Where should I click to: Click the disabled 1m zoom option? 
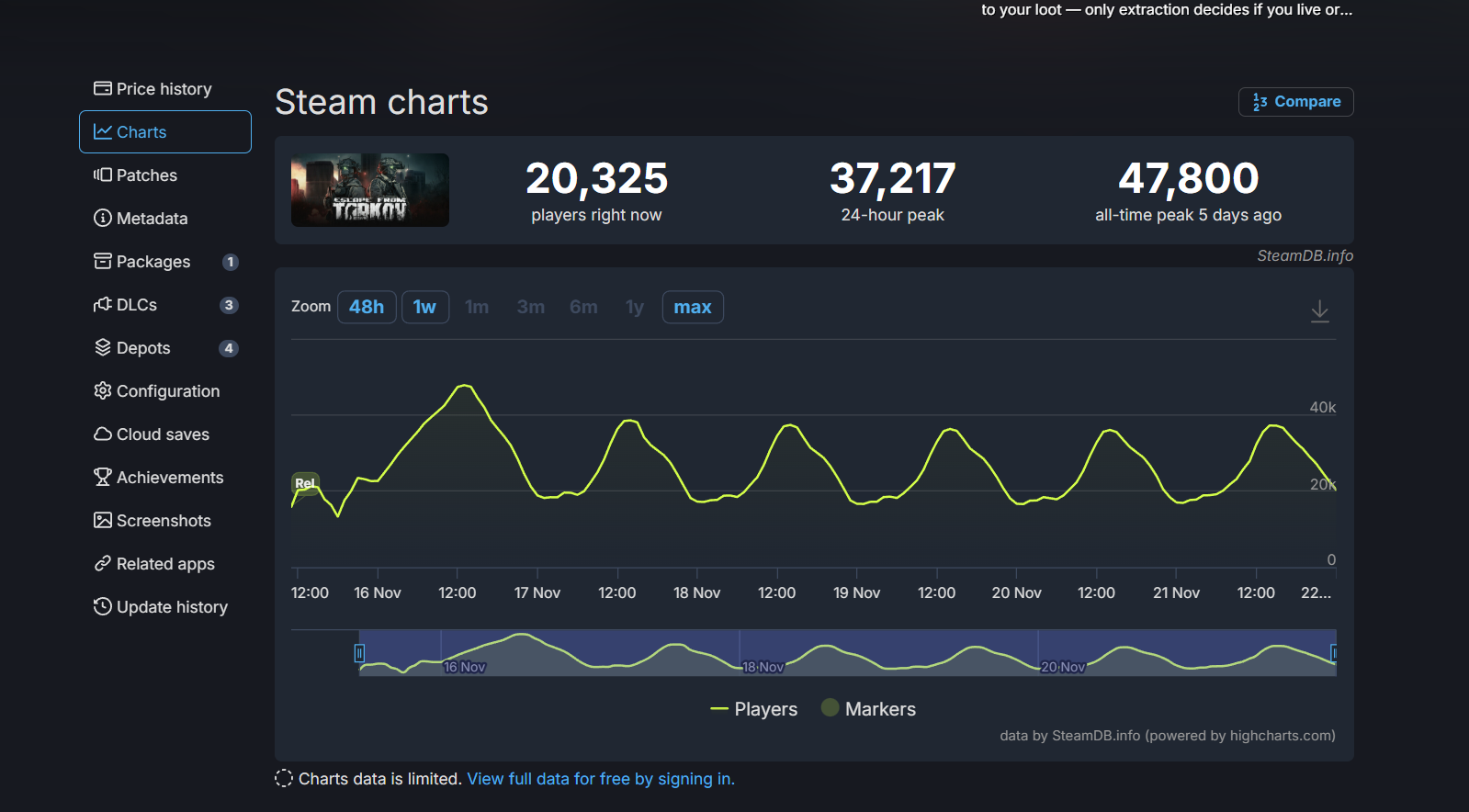[477, 307]
